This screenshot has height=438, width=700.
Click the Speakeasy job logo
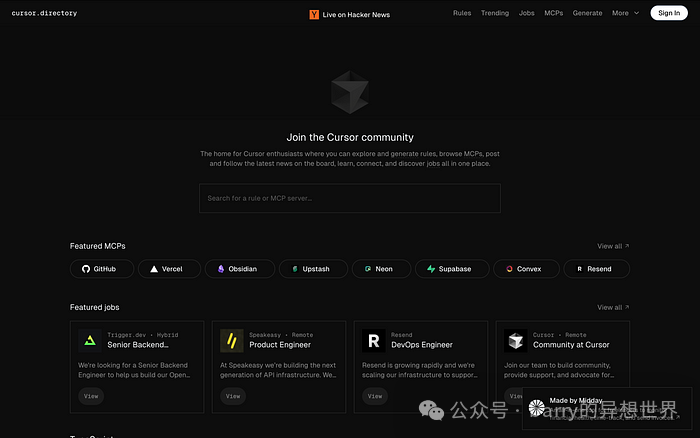232,341
